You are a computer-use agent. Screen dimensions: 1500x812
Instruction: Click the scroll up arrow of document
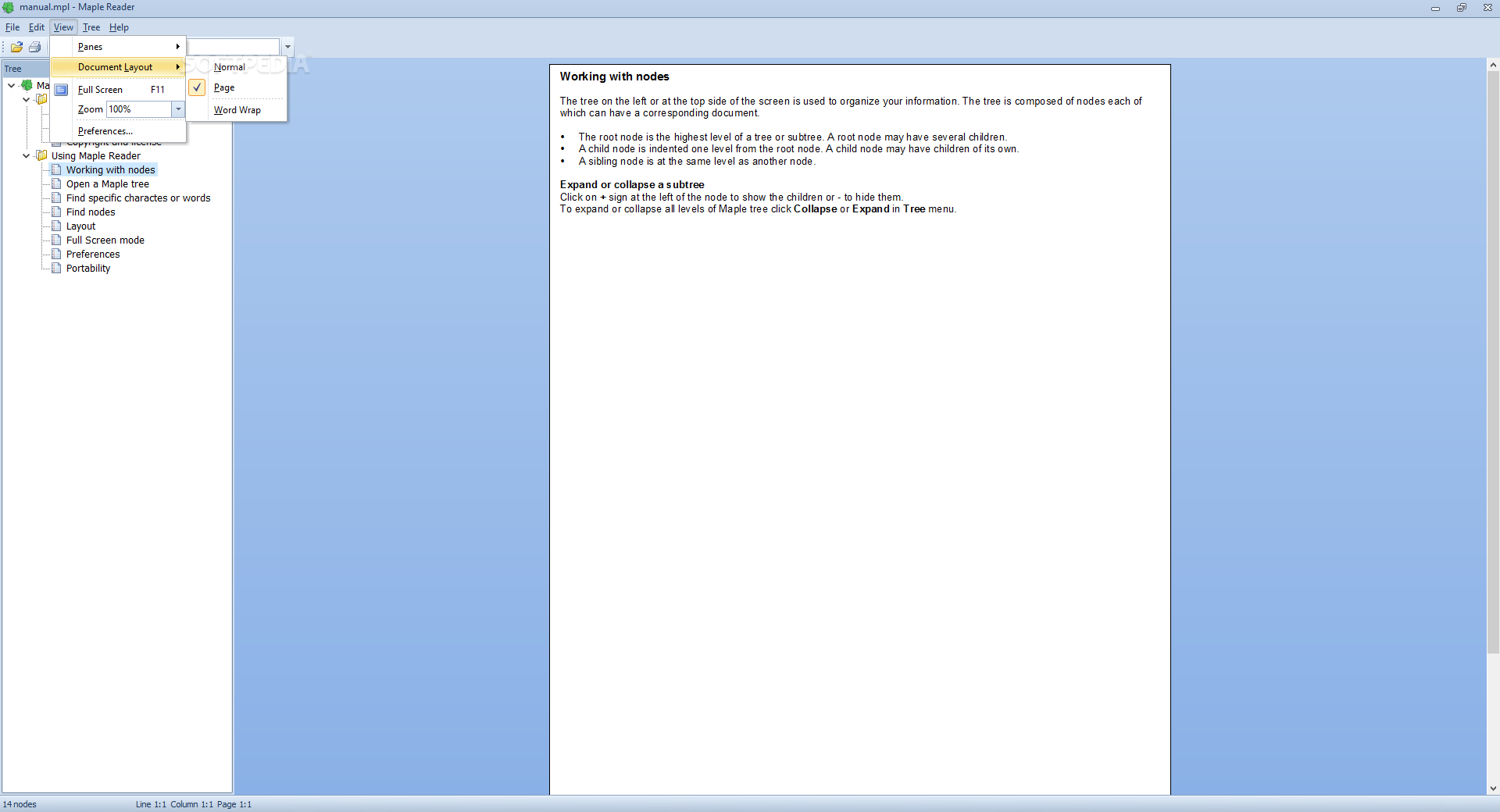coord(1493,65)
